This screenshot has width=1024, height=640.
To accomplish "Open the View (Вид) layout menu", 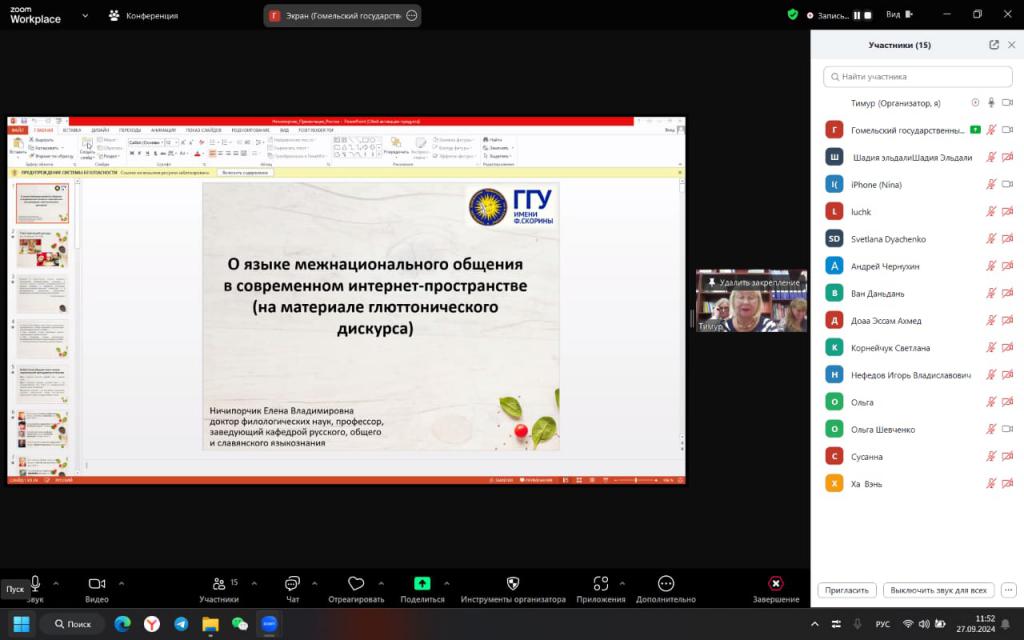I will tap(898, 15).
